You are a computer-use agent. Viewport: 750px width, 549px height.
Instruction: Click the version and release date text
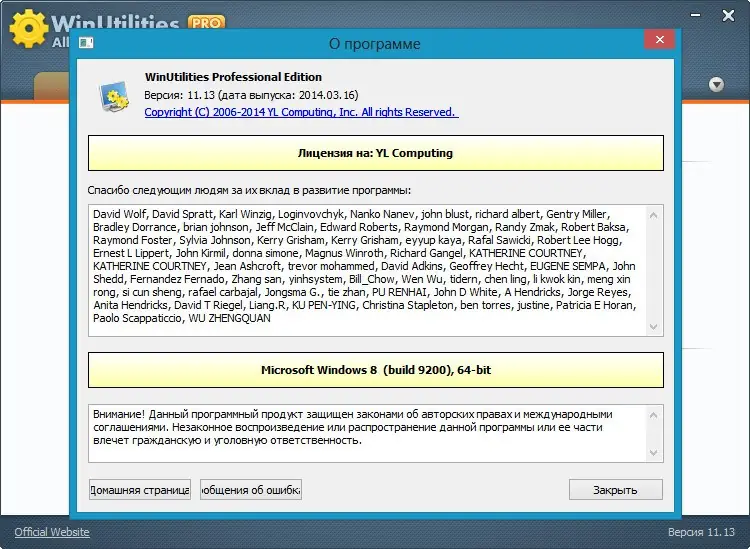click(251, 95)
